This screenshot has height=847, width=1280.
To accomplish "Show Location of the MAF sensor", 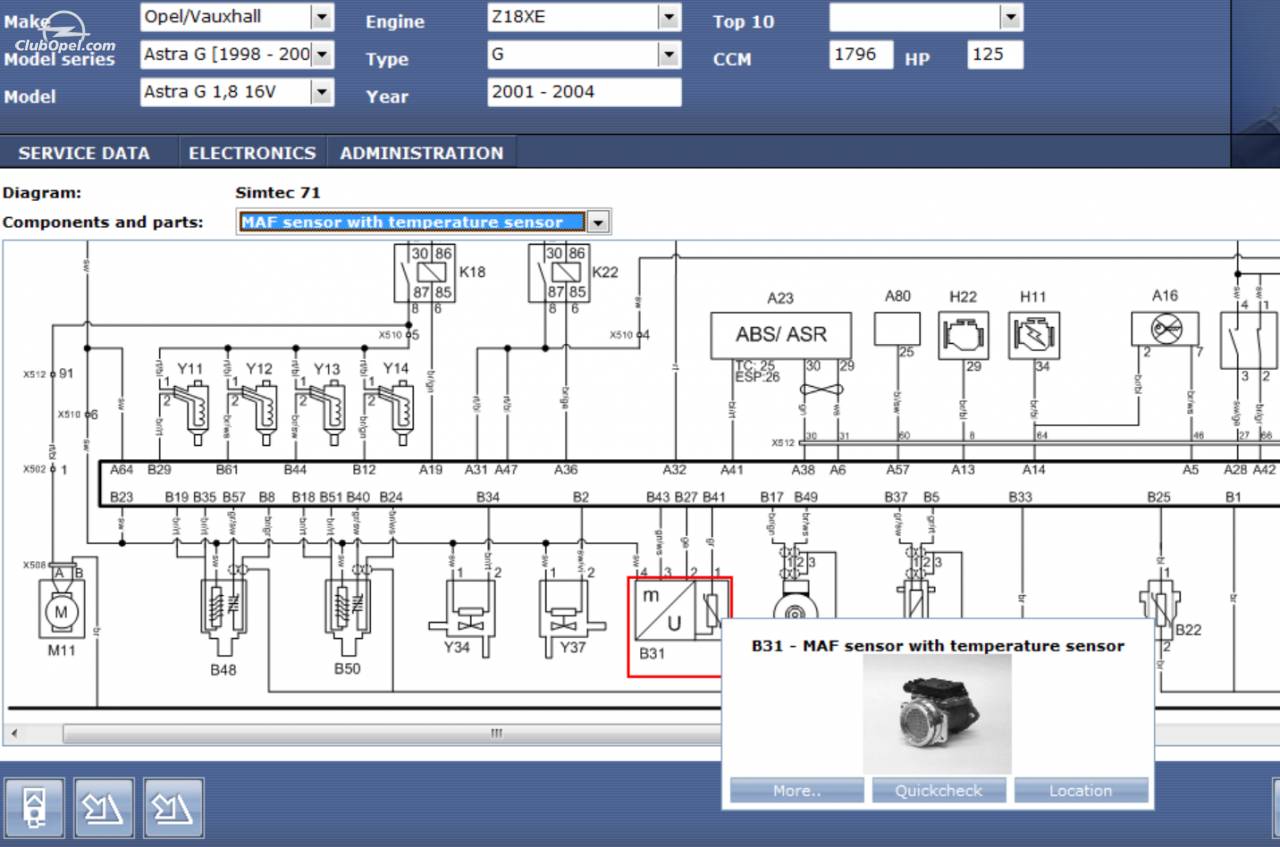I will pyautogui.click(x=1081, y=790).
